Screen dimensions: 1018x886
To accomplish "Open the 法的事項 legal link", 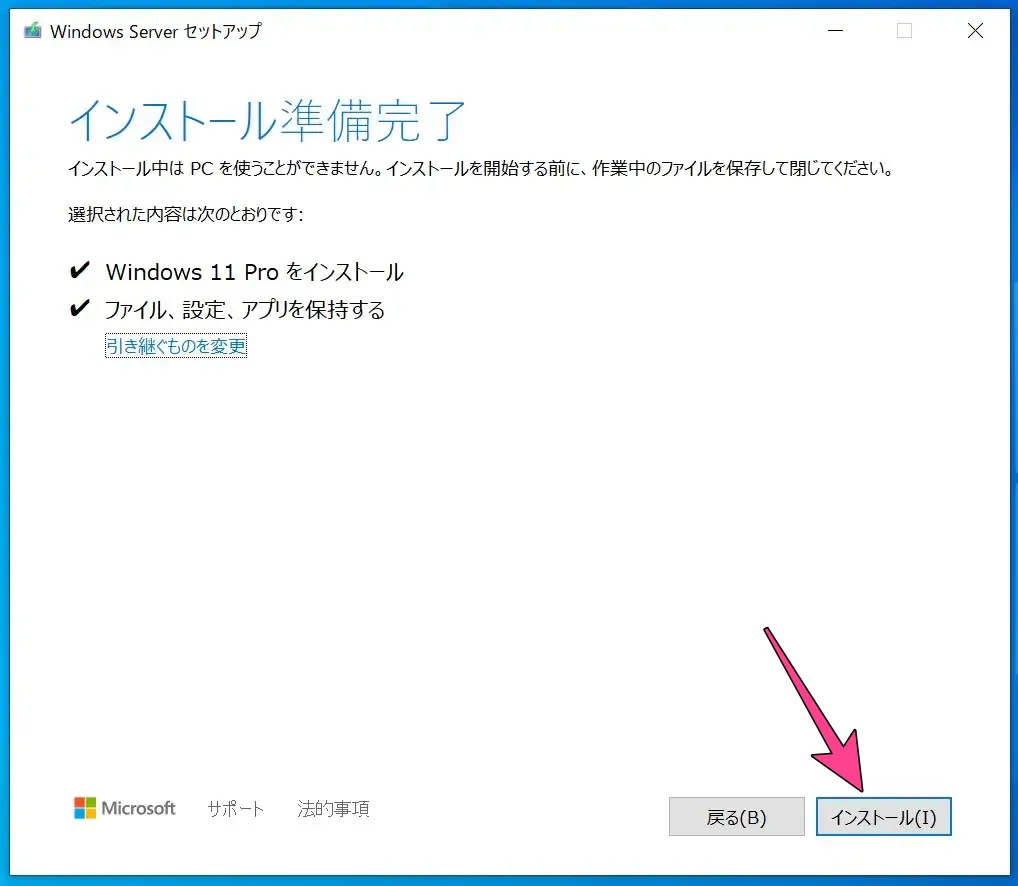I will coord(331,808).
